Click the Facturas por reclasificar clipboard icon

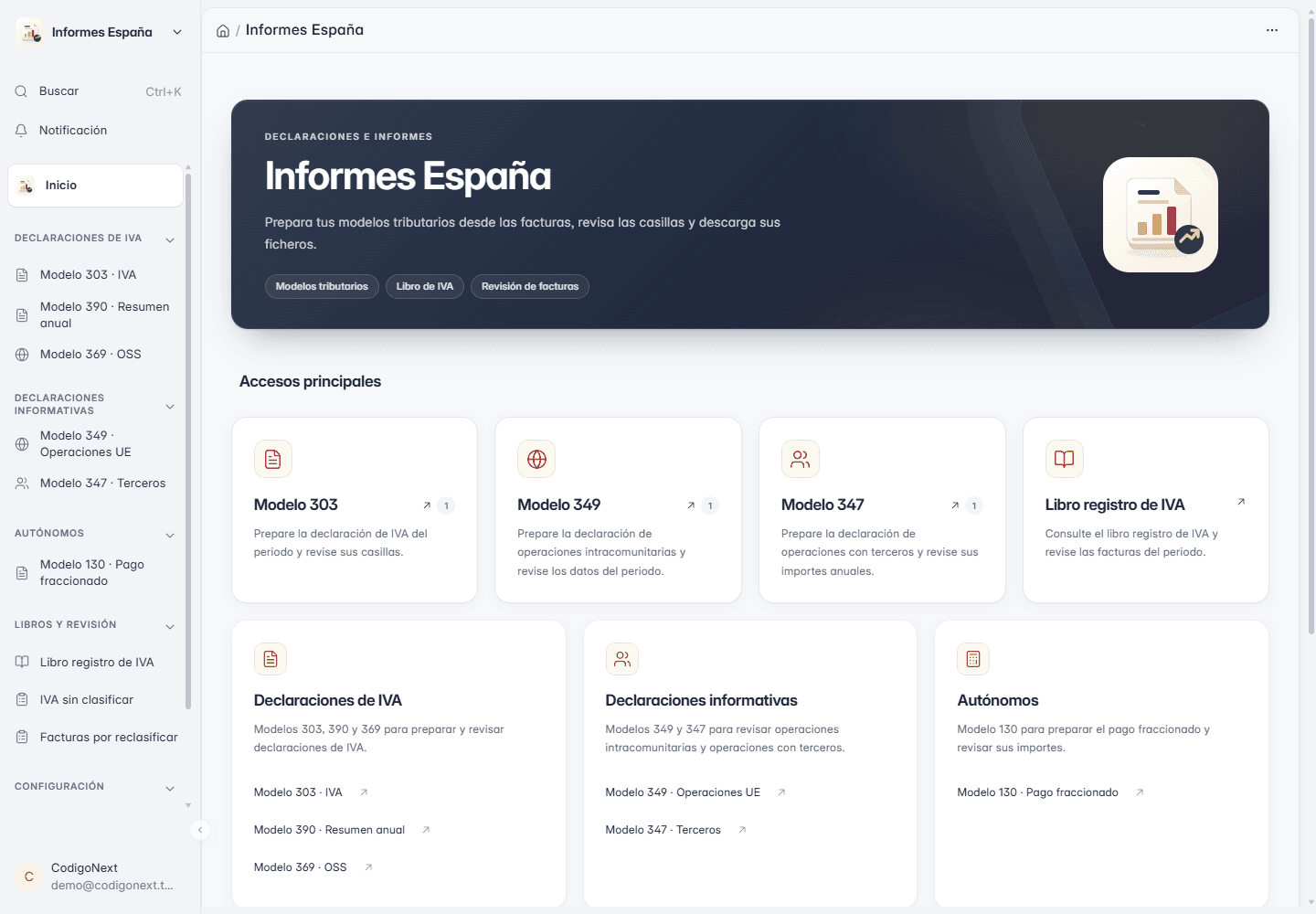(22, 738)
